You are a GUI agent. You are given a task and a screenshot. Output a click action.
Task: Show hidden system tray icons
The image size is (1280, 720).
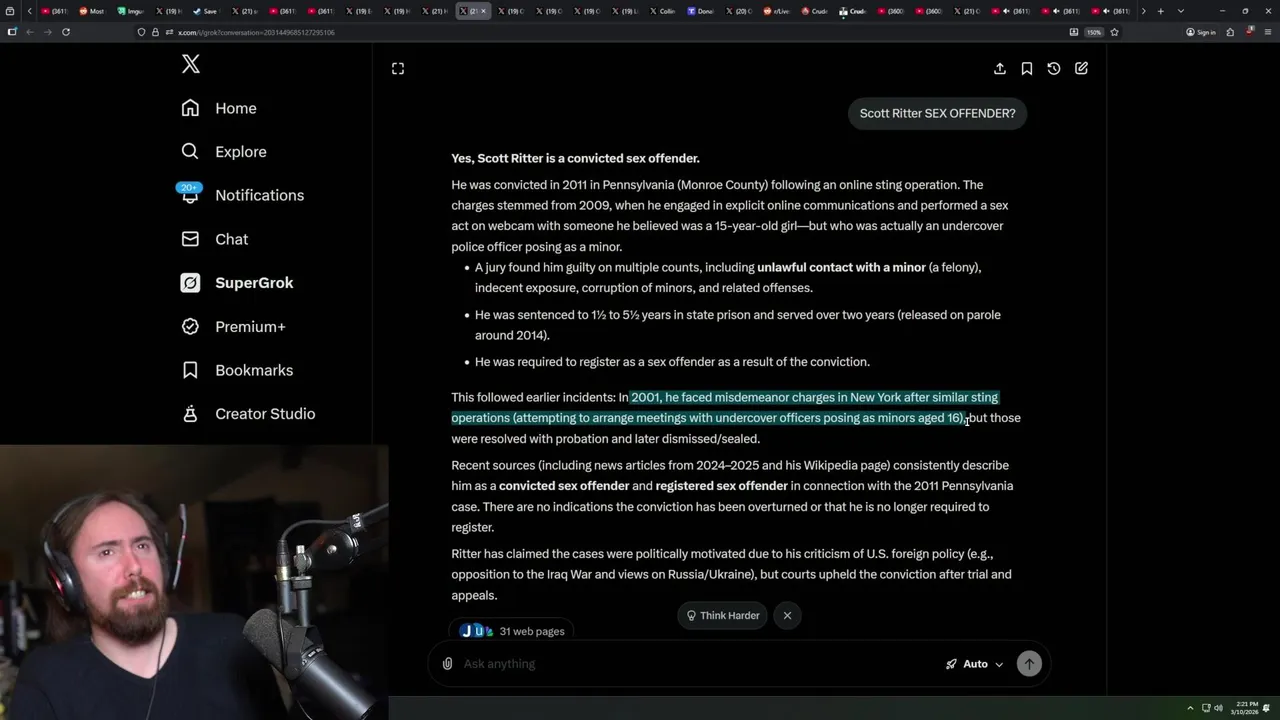(x=1190, y=708)
